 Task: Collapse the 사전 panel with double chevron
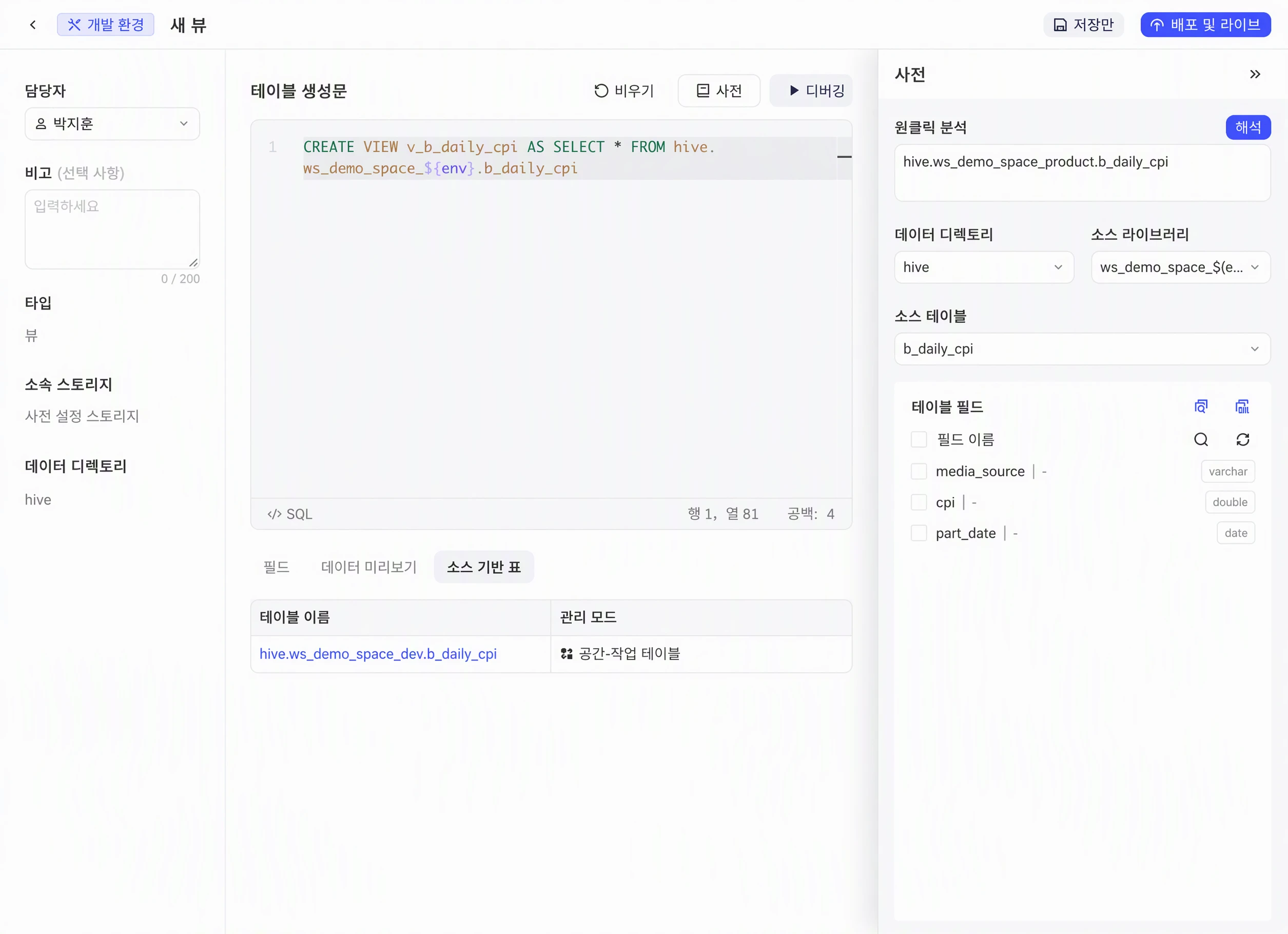tap(1255, 74)
